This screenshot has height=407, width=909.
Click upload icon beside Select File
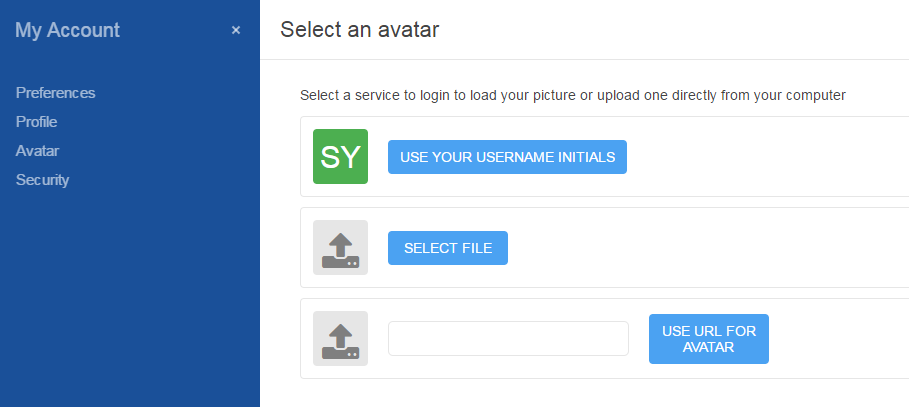click(x=340, y=248)
